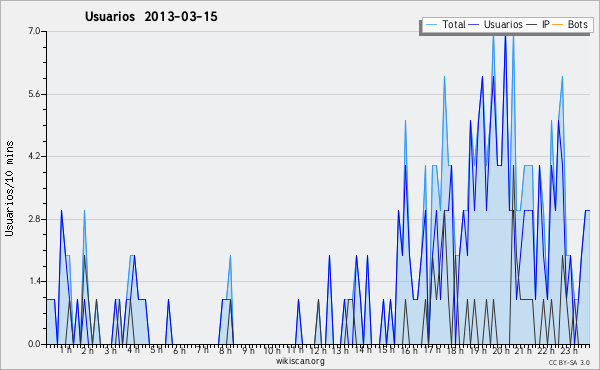Click the '23 h' x-axis label

click(x=569, y=350)
